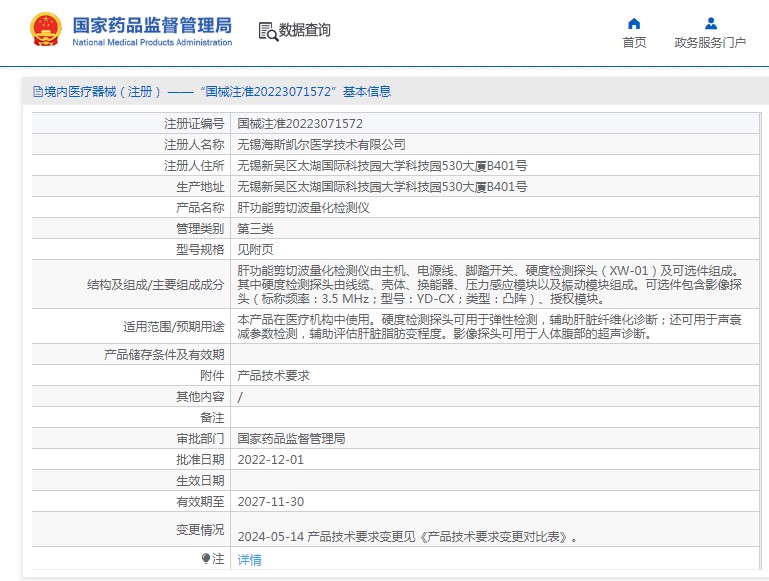Click the product name 肝功能剪切波量化检测仪 cell

pyautogui.click(x=303, y=208)
